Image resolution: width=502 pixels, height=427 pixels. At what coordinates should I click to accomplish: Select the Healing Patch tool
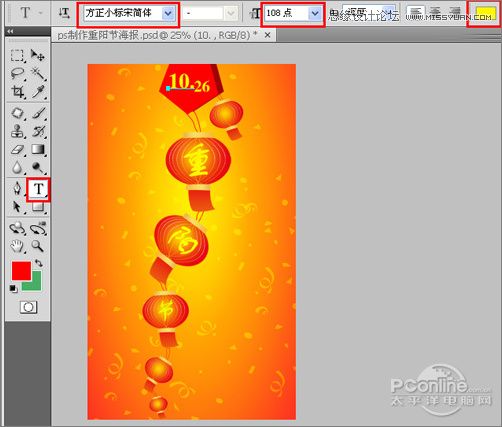point(17,113)
